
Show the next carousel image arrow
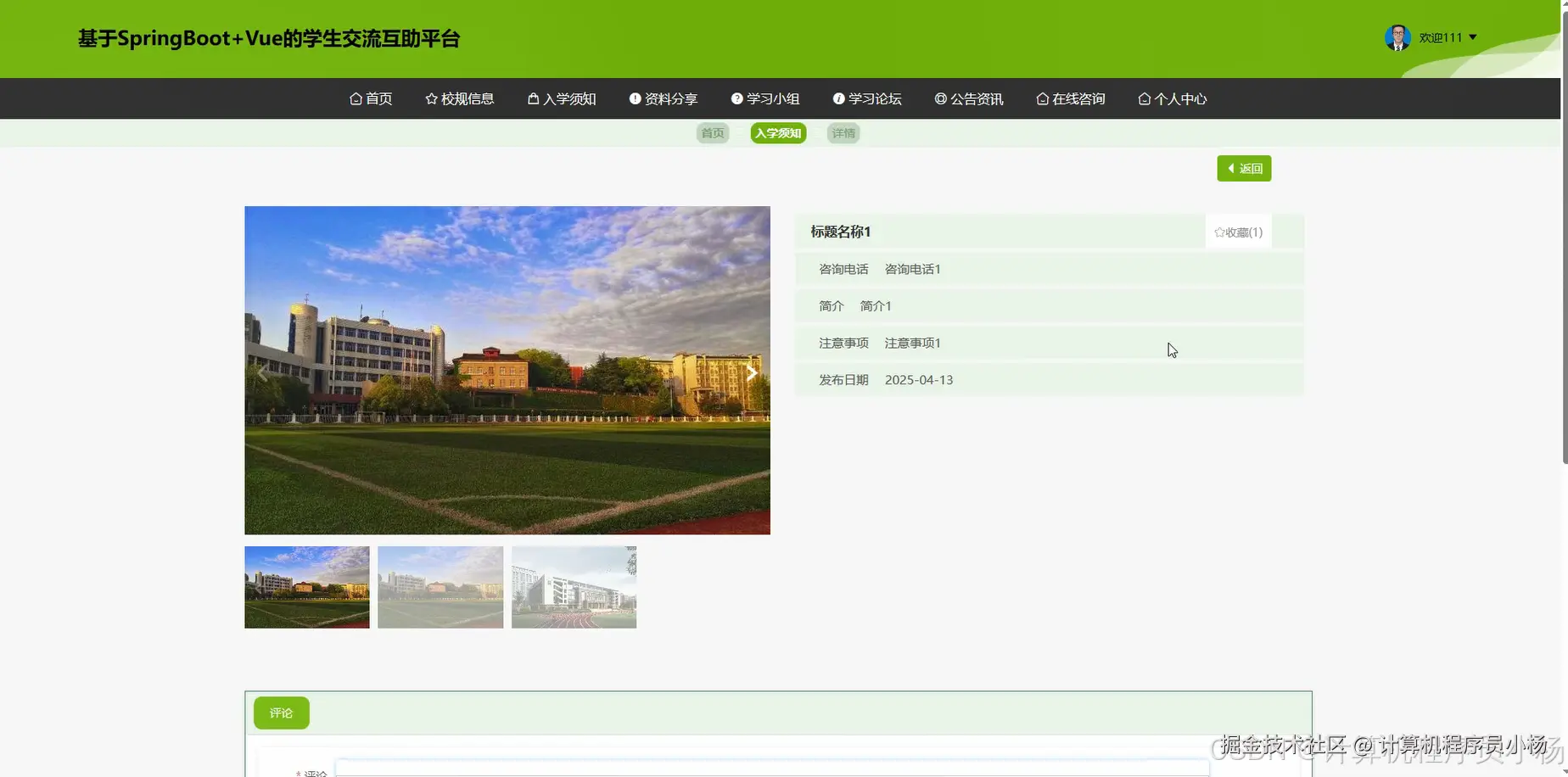tap(751, 372)
